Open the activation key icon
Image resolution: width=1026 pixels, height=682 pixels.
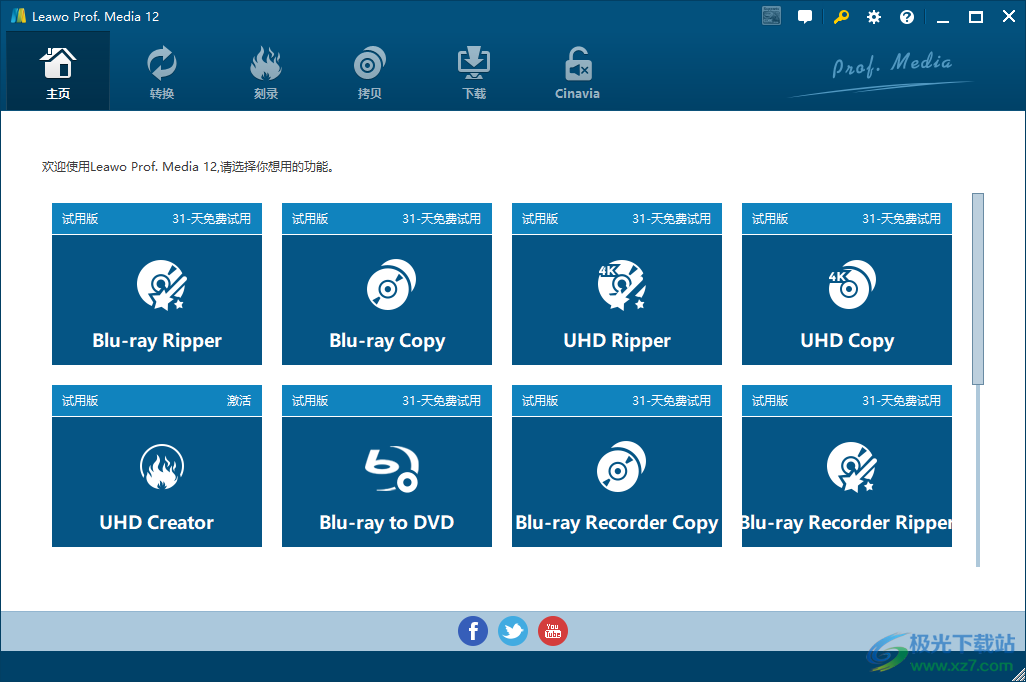[841, 17]
